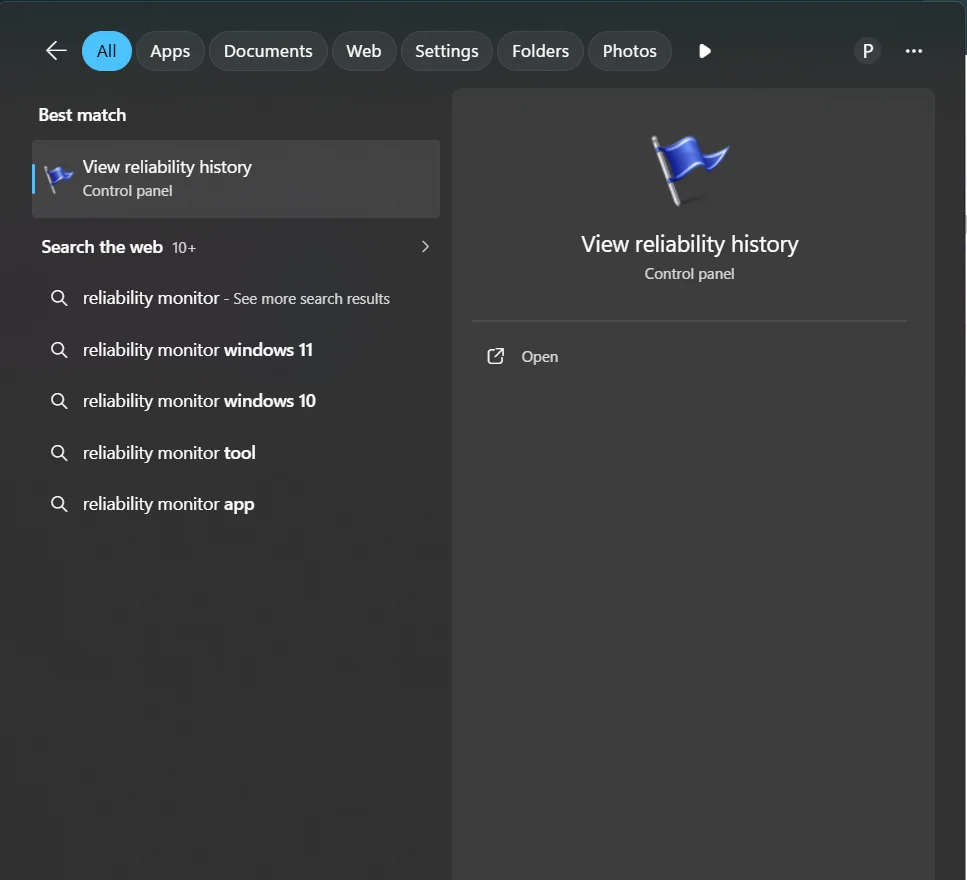Click search icon beside reliability monitor windows 10
The image size is (967, 880).
pos(59,401)
